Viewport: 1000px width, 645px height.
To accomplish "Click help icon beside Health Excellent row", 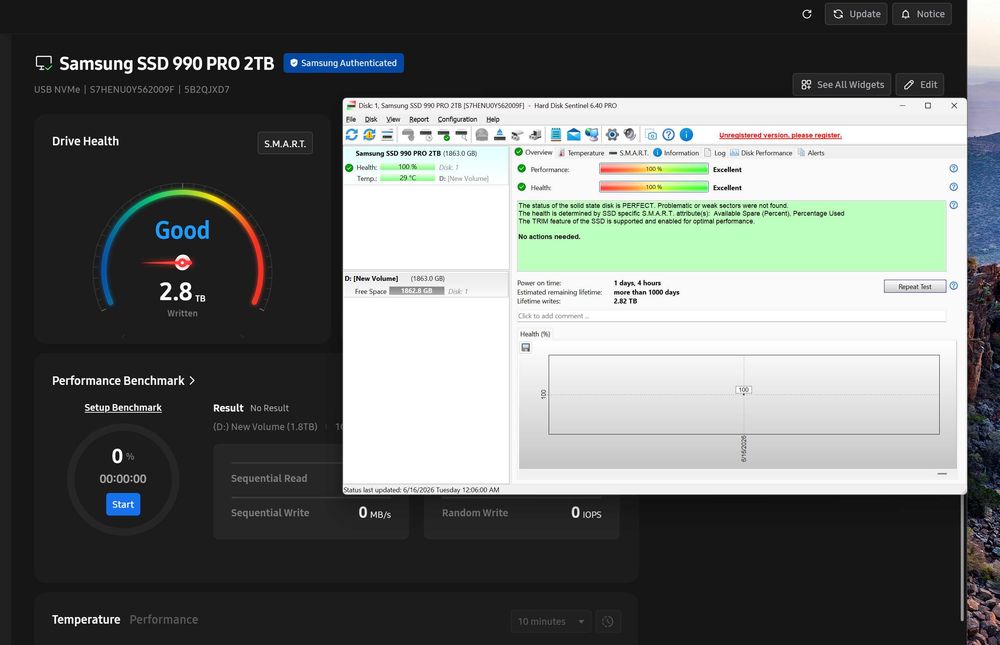I will tap(953, 187).
